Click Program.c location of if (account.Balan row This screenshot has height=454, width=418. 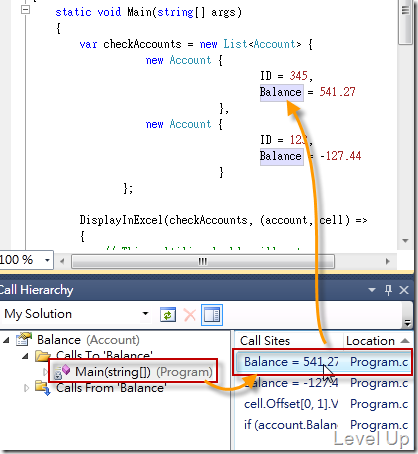[379, 425]
